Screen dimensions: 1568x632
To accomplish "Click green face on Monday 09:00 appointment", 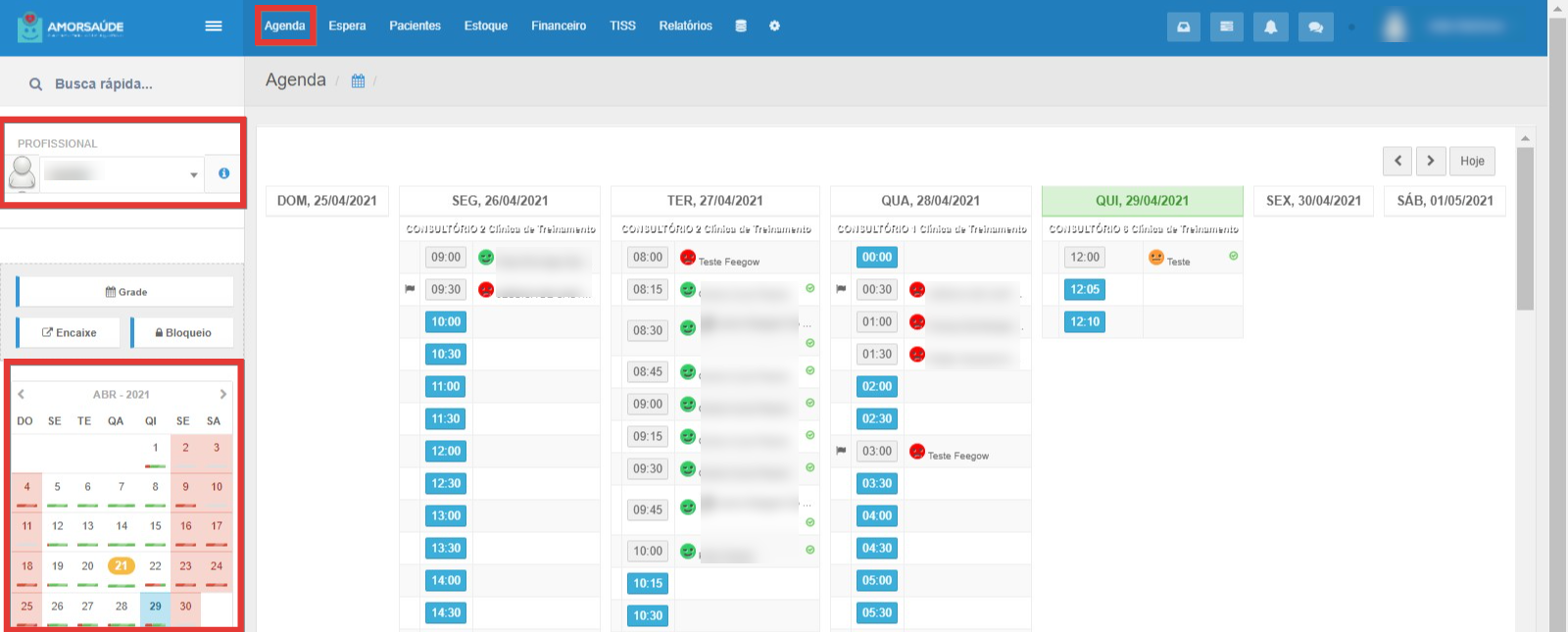I will [x=486, y=258].
